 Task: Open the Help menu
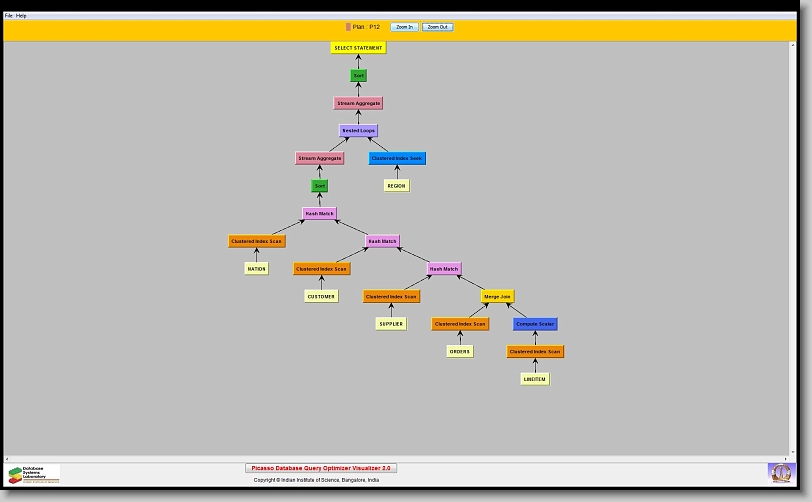(22, 16)
